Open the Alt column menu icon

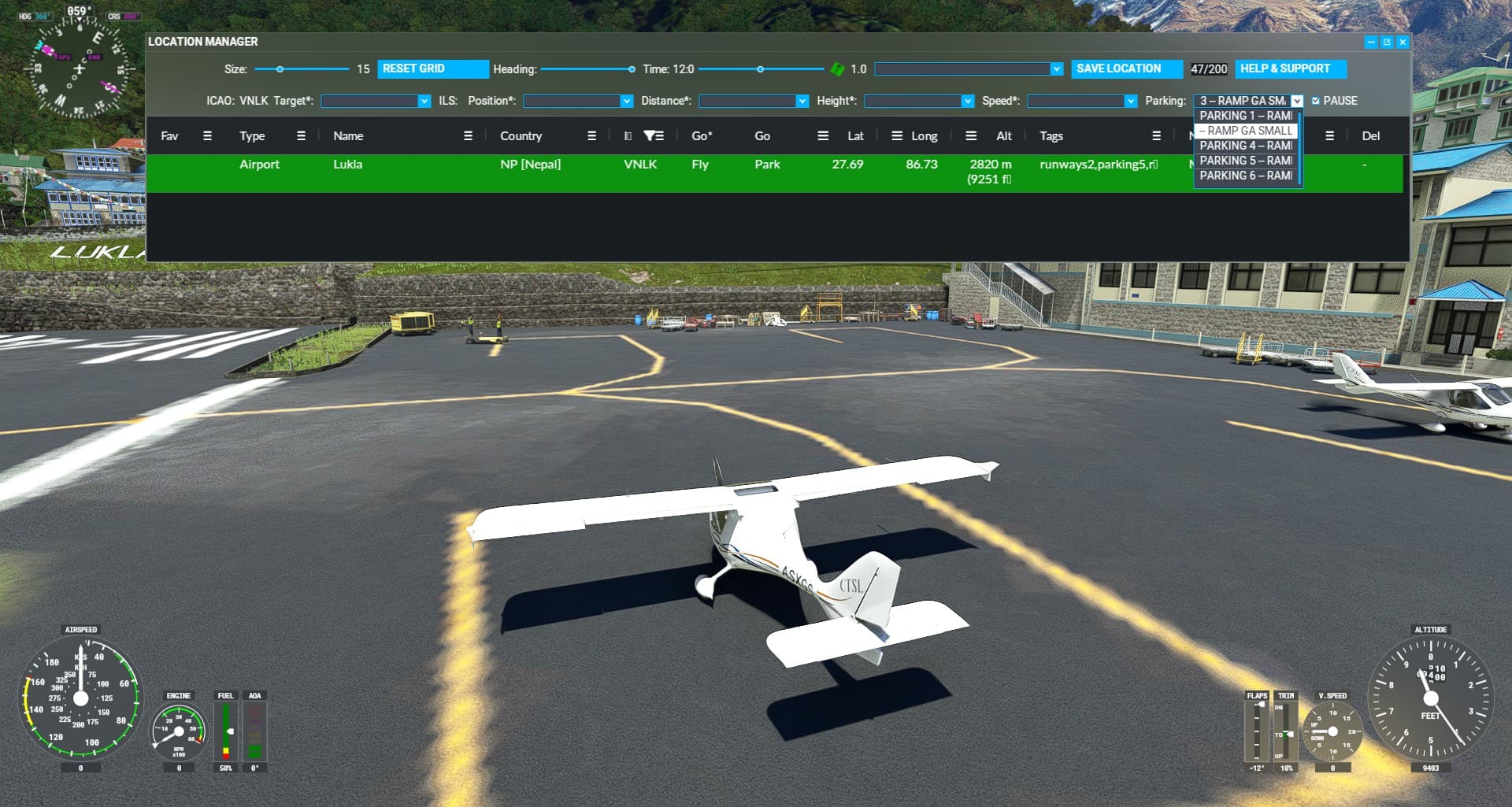click(971, 136)
